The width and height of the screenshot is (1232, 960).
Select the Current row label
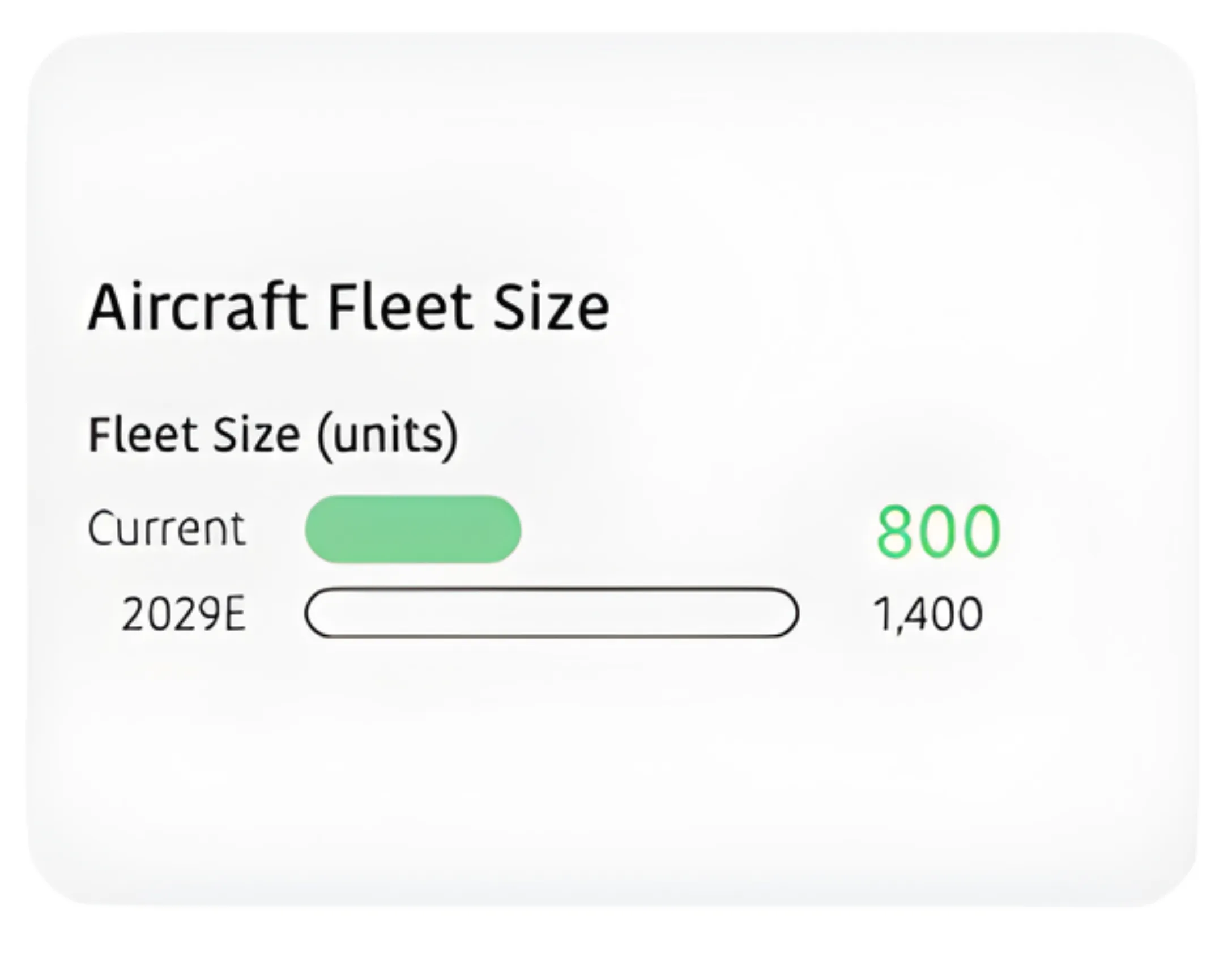[167, 529]
